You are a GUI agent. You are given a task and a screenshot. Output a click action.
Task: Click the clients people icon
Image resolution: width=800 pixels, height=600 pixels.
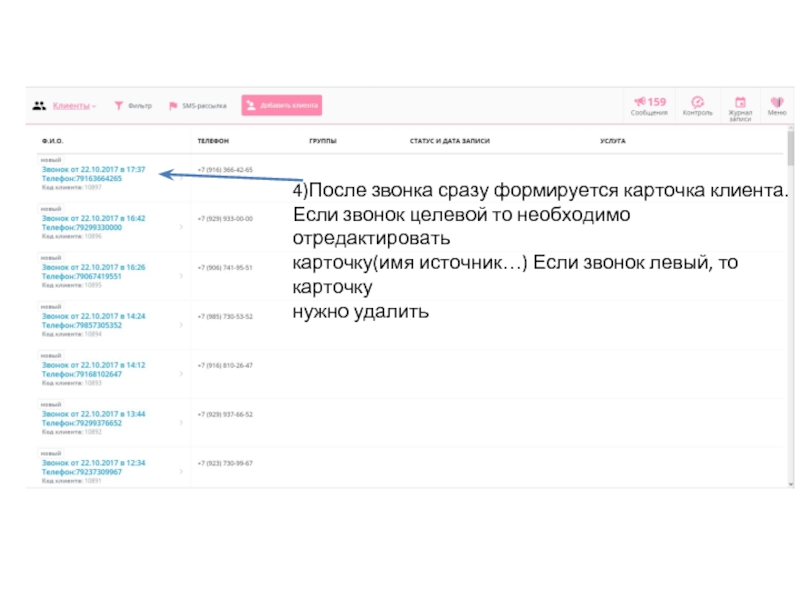tap(39, 106)
